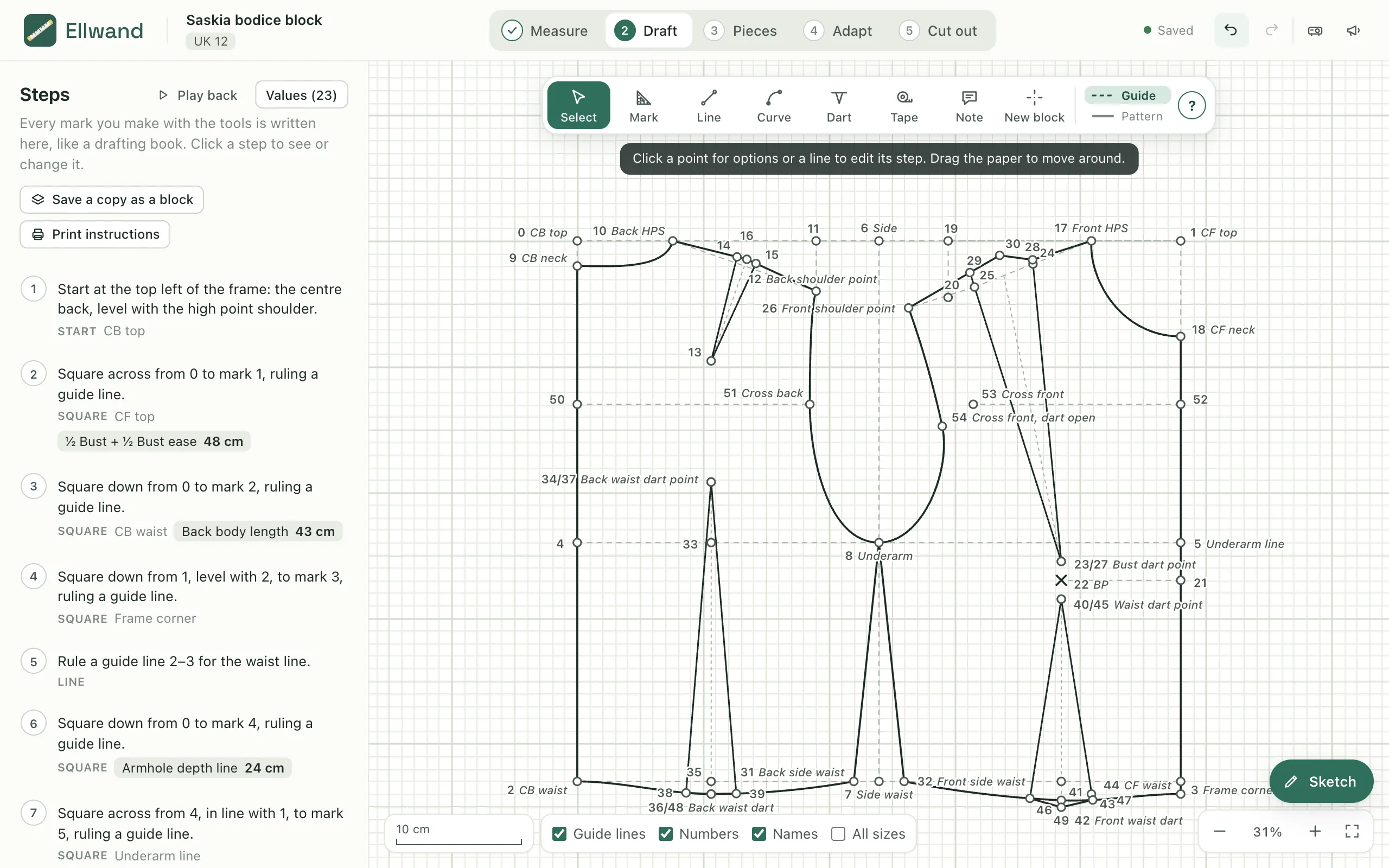Image resolution: width=1389 pixels, height=868 pixels.
Task: Open the Pieces step tab
Action: [740, 30]
